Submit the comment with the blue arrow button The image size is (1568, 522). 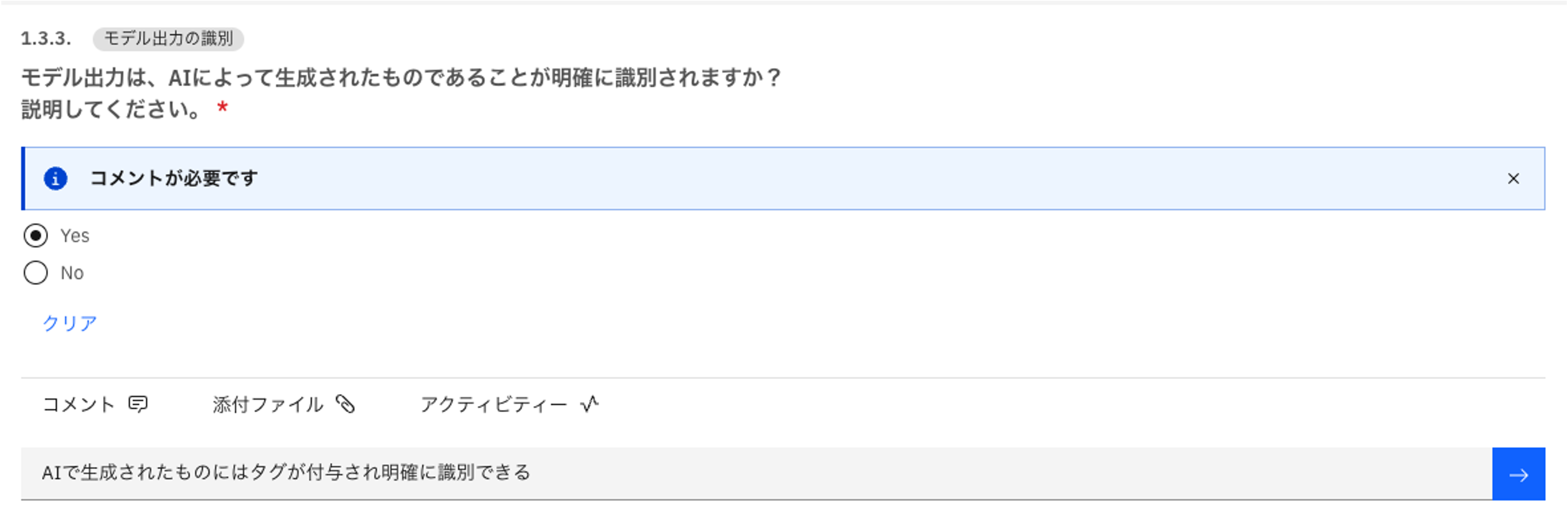click(x=1518, y=475)
